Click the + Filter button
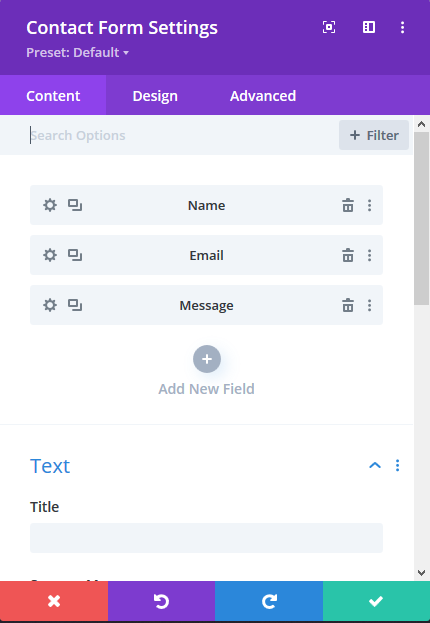Viewport: 430px width, 623px height. (x=374, y=135)
